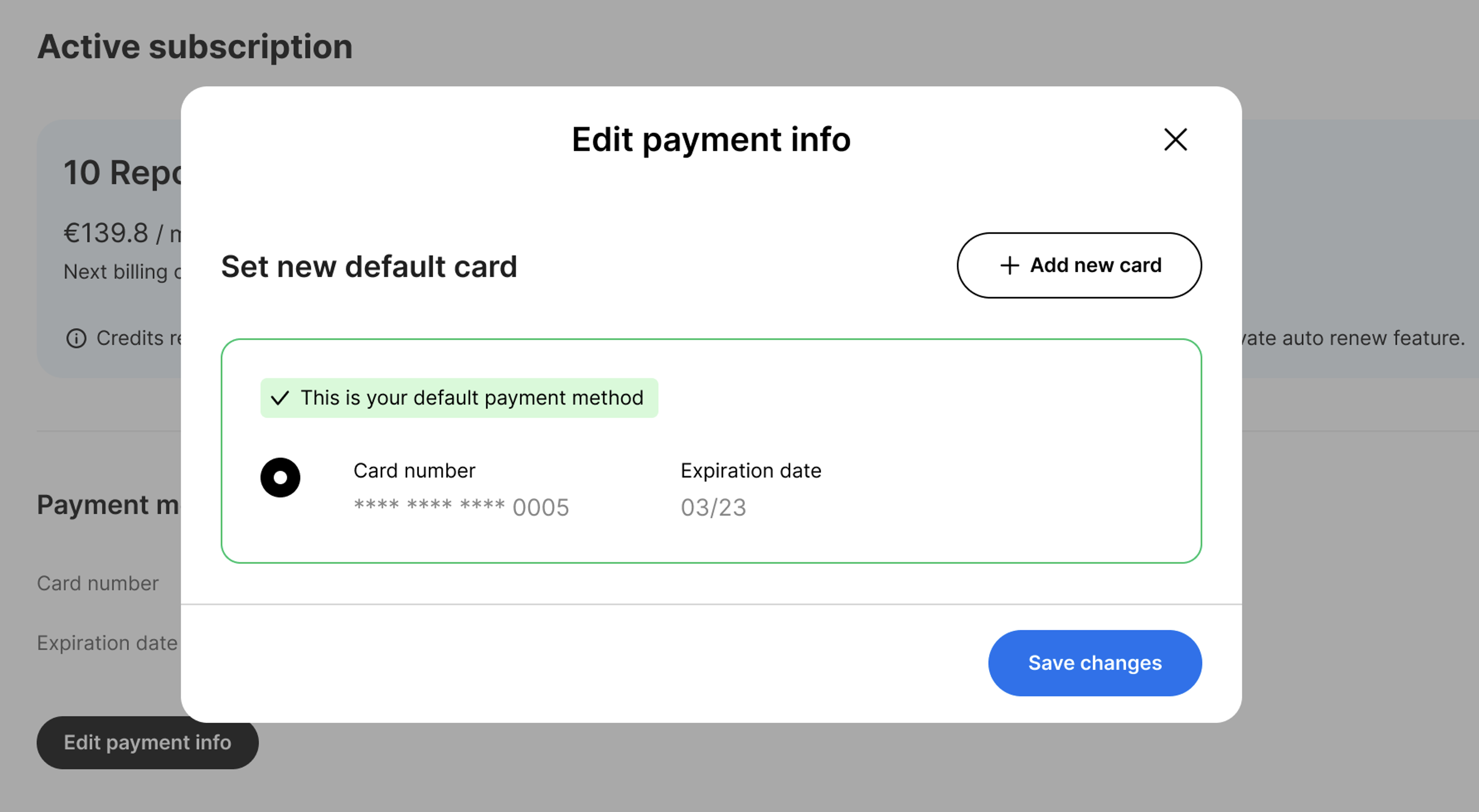Screen dimensions: 1479x812
Task: Click the green-bordered default card panel
Action: 711,451
